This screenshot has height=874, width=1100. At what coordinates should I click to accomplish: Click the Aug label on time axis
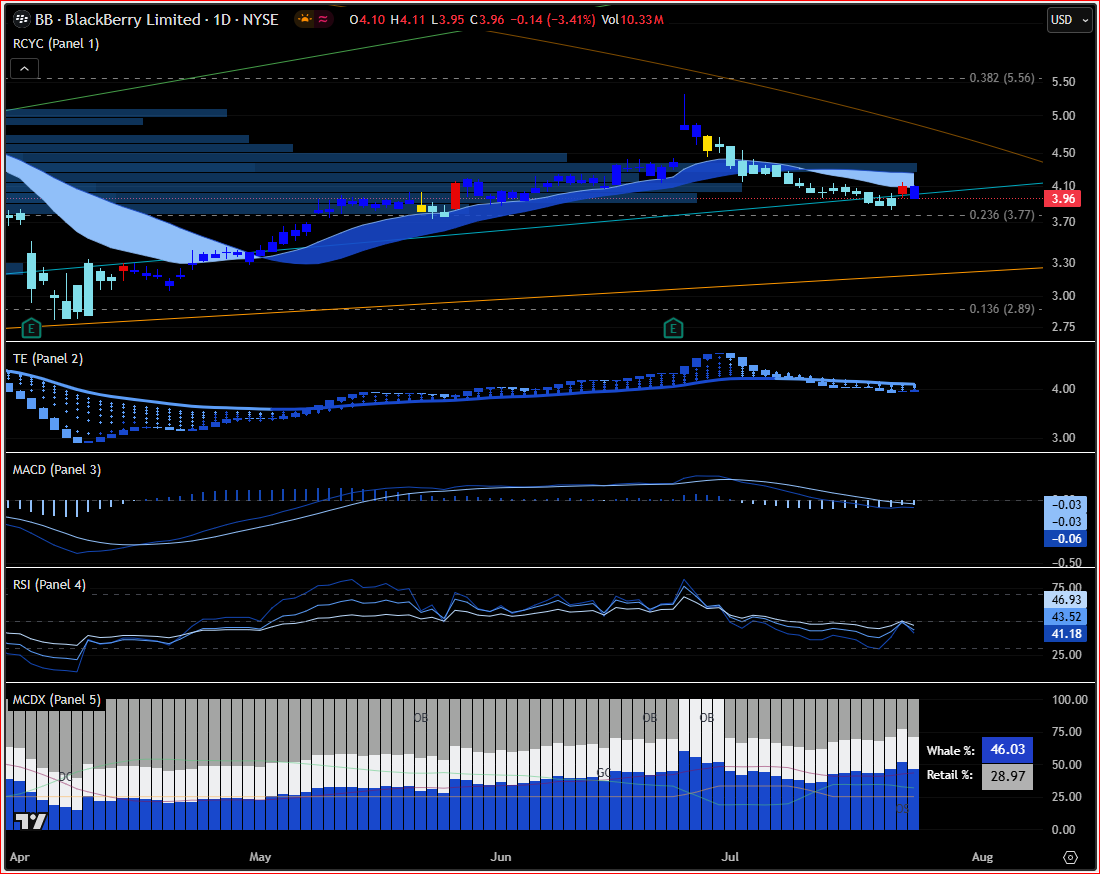coord(982,857)
